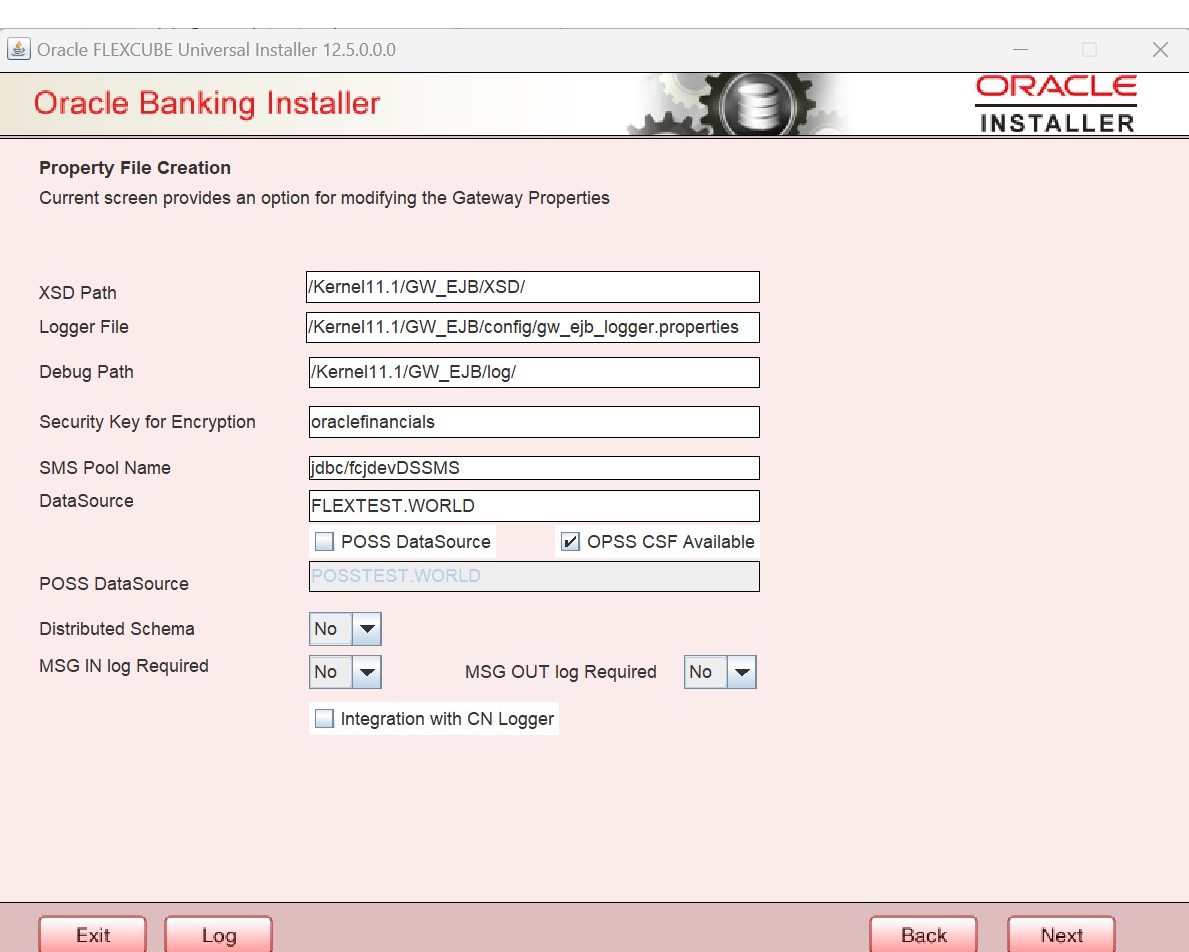
Task: Tick Integration with CN Logger checkbox
Action: point(325,718)
